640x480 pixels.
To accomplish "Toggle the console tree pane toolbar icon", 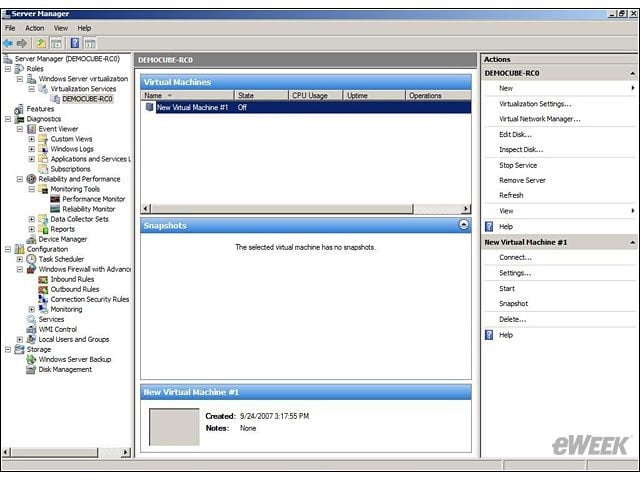I will (56, 43).
